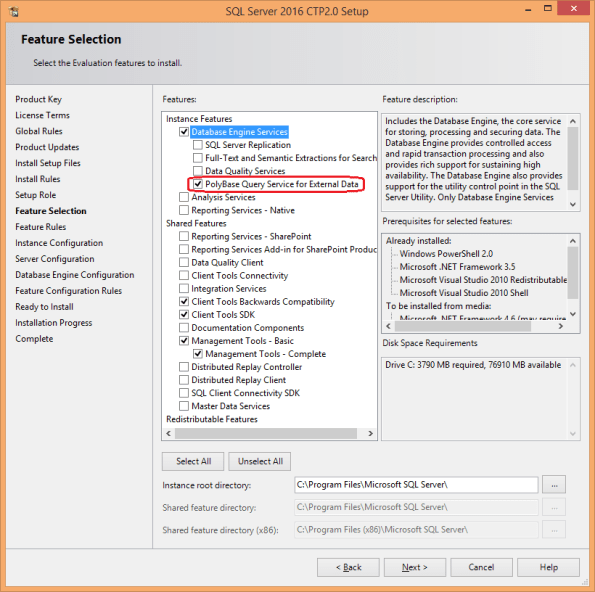Select Setup Role step

pyautogui.click(x=36, y=195)
